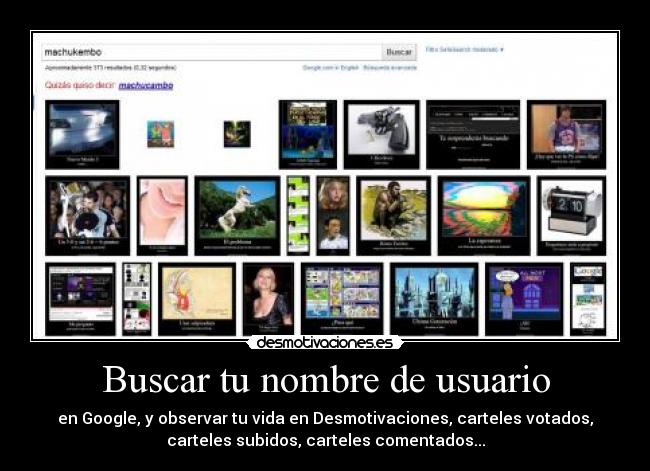Click the suggested spelling link machucambo
The width and height of the screenshot is (650, 471).
pos(146,85)
